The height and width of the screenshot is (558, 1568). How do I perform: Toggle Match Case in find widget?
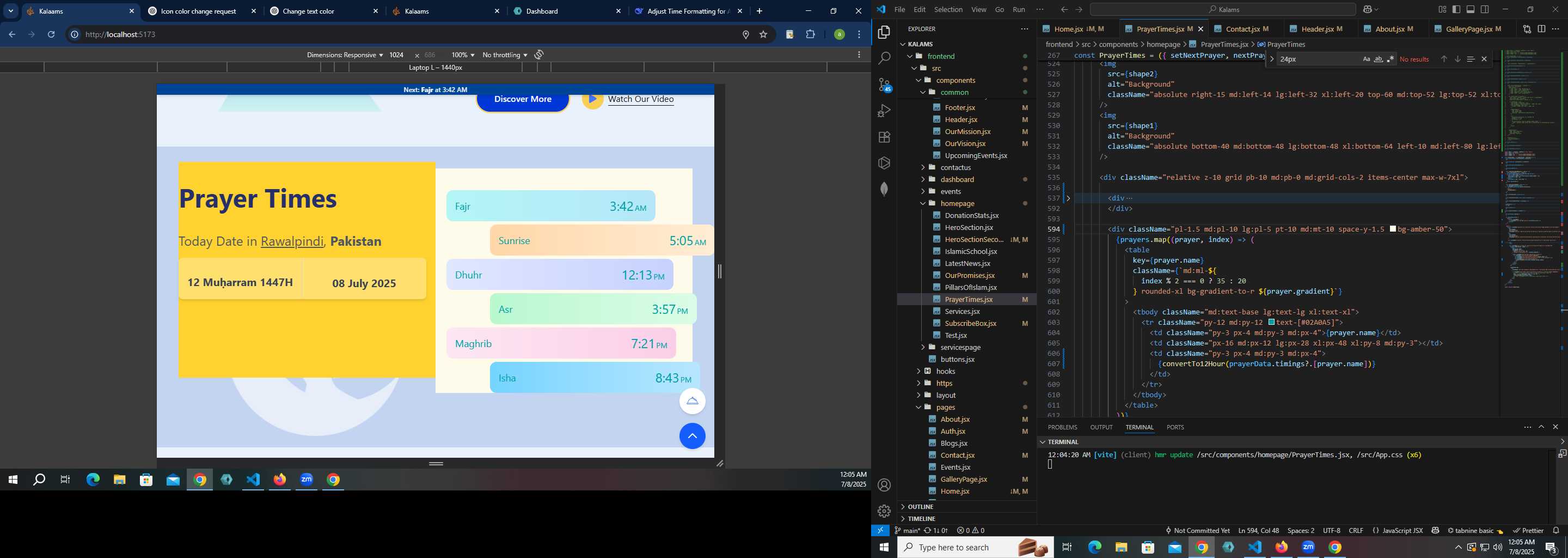(1366, 59)
